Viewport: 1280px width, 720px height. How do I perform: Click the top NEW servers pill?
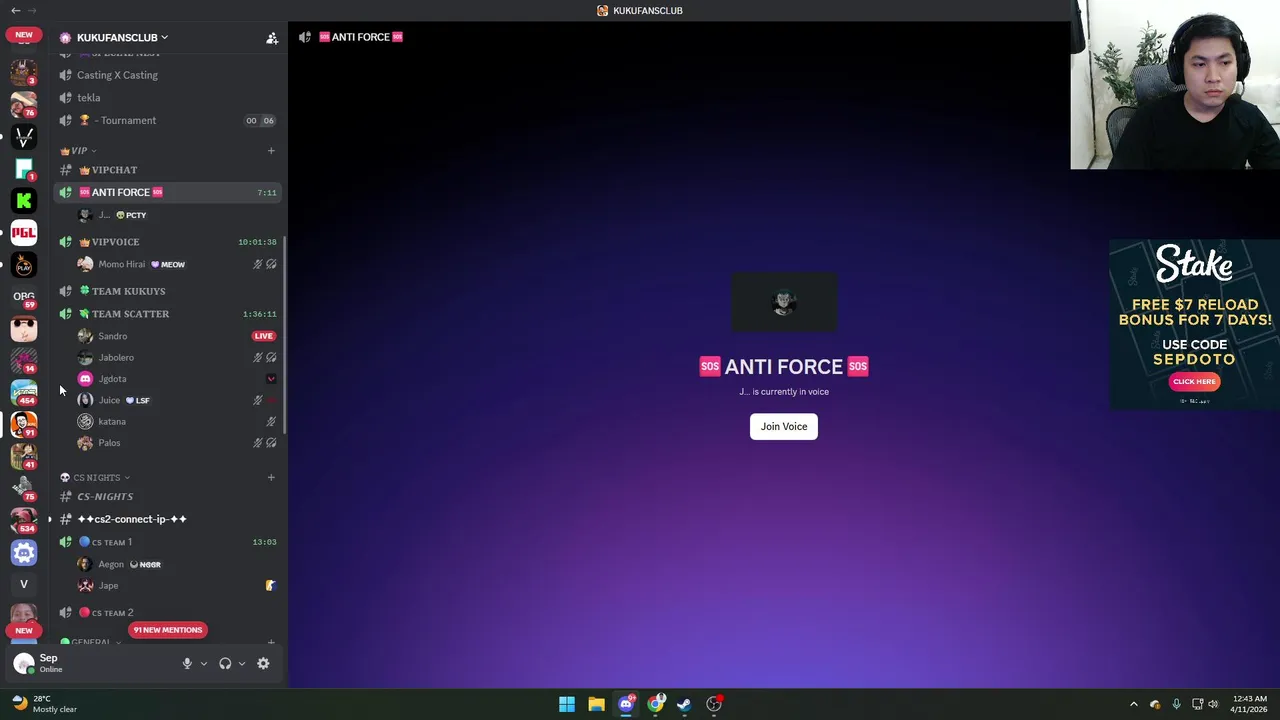[24, 35]
